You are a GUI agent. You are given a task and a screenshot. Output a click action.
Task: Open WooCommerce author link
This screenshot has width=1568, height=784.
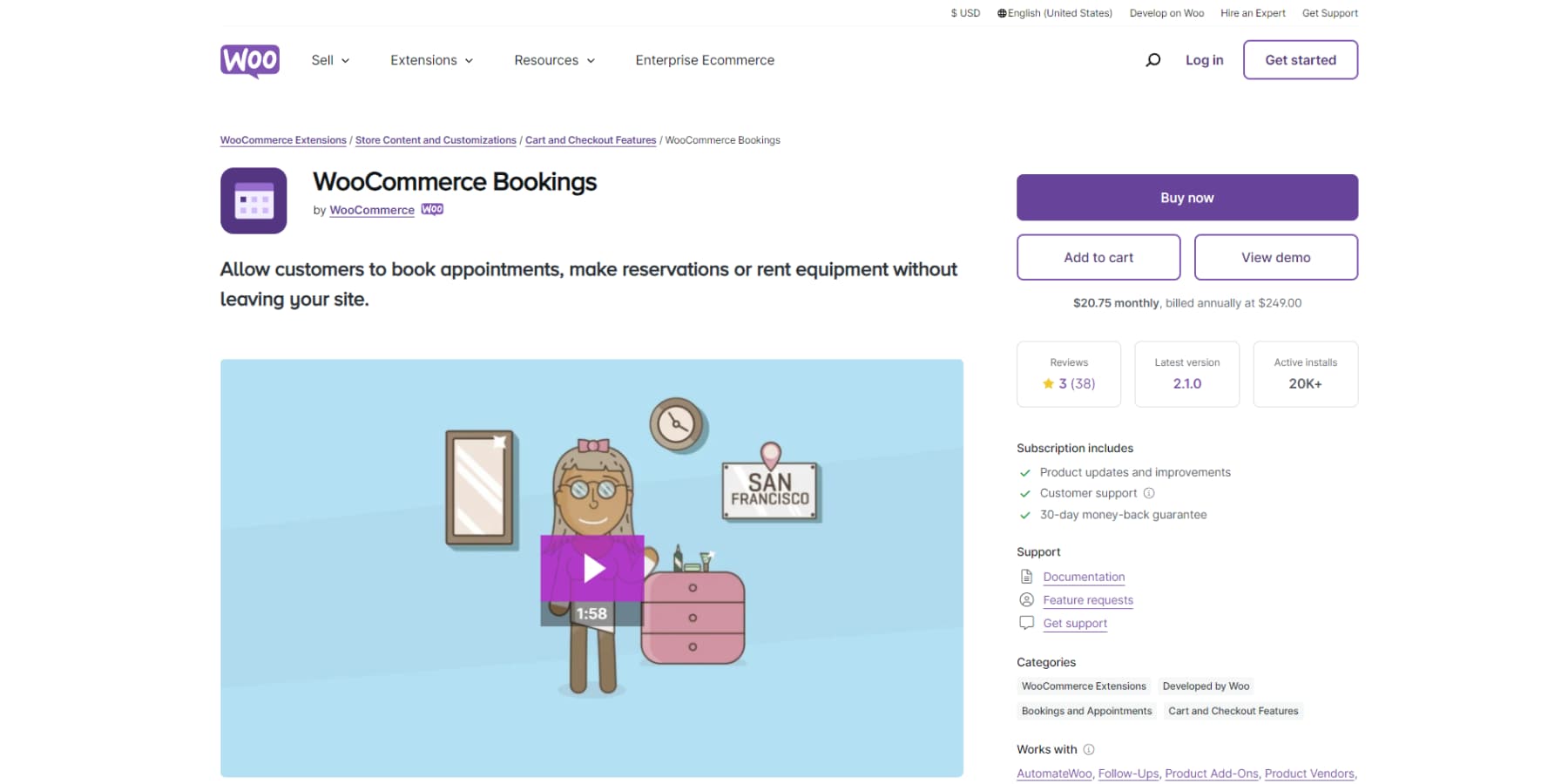(x=372, y=210)
